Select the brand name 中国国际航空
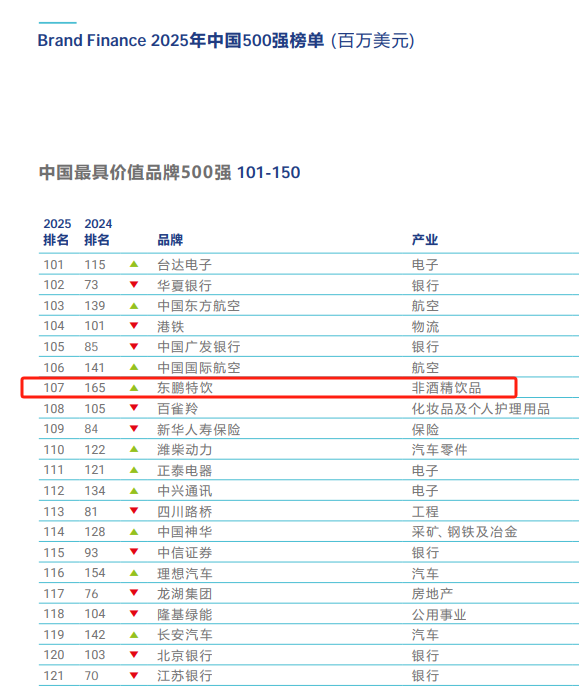The height and width of the screenshot is (689, 579). click(x=199, y=367)
